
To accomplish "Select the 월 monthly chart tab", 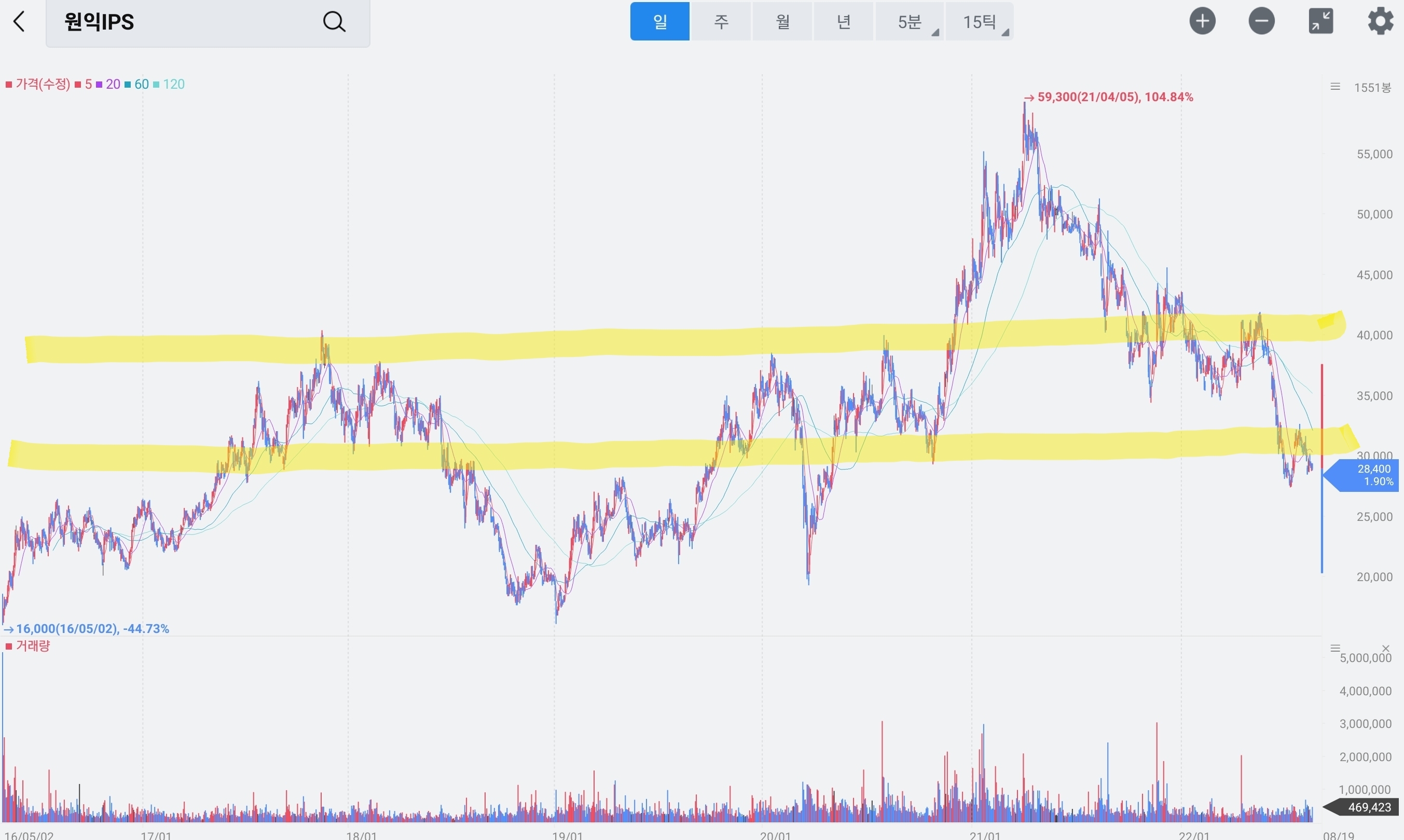I will (782, 22).
